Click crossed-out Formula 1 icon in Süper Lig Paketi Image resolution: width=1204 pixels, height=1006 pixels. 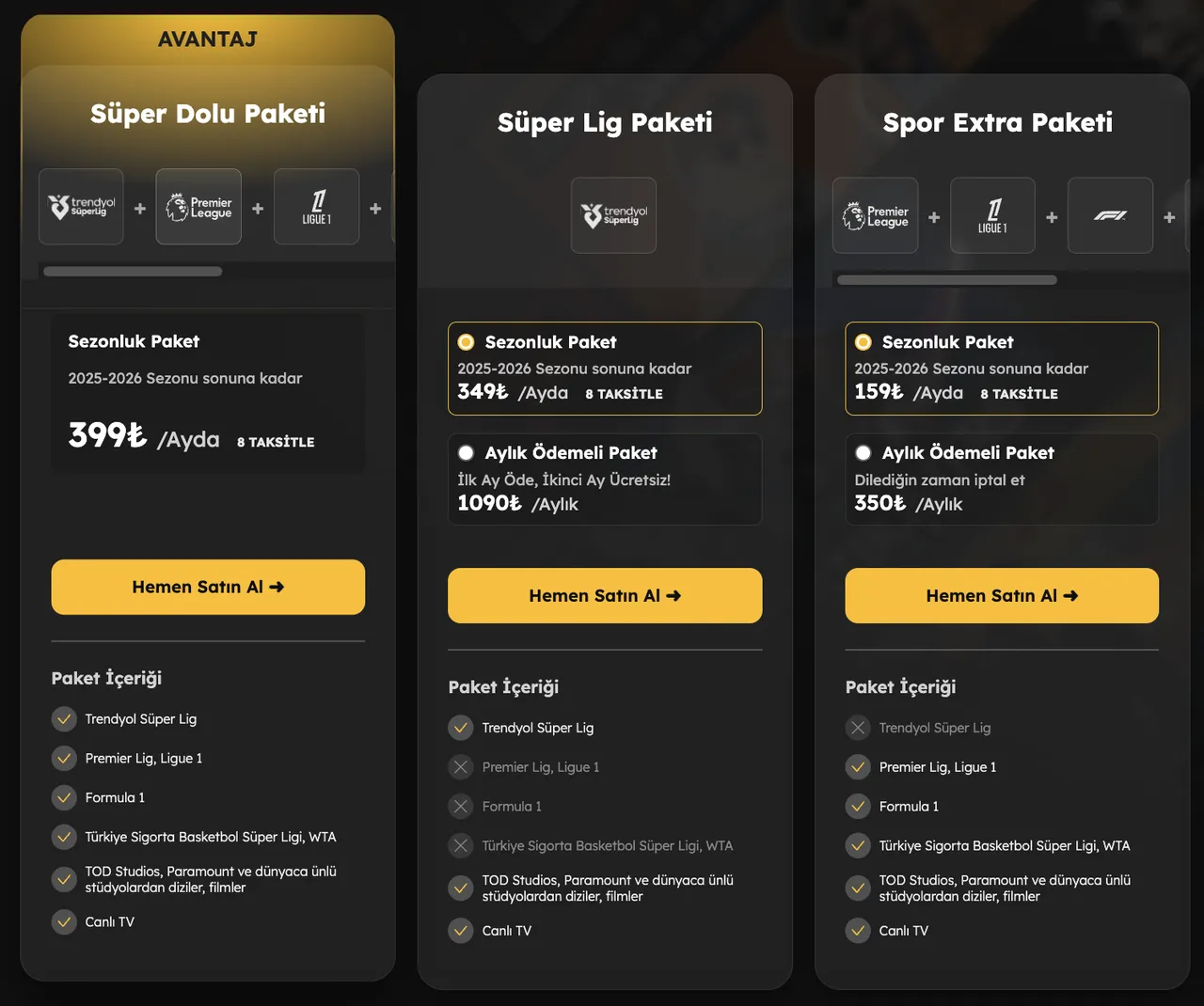click(x=461, y=807)
